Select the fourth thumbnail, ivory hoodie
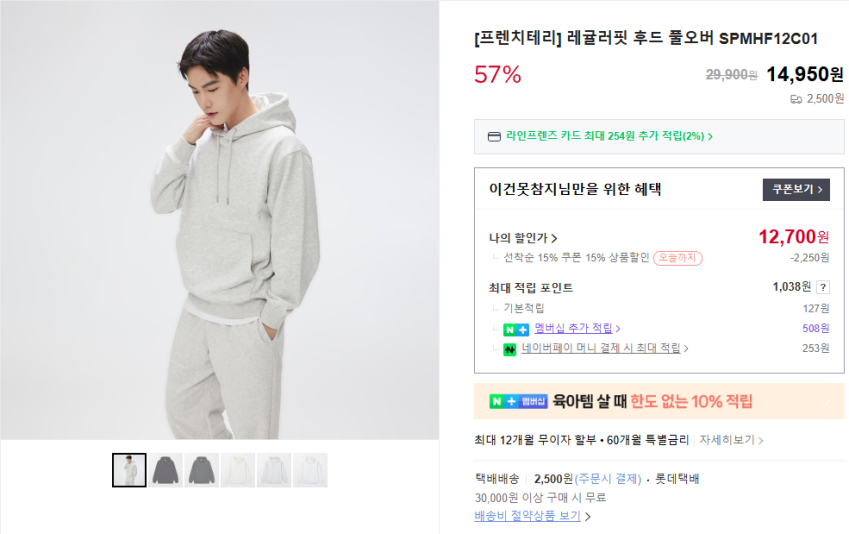 [238, 470]
